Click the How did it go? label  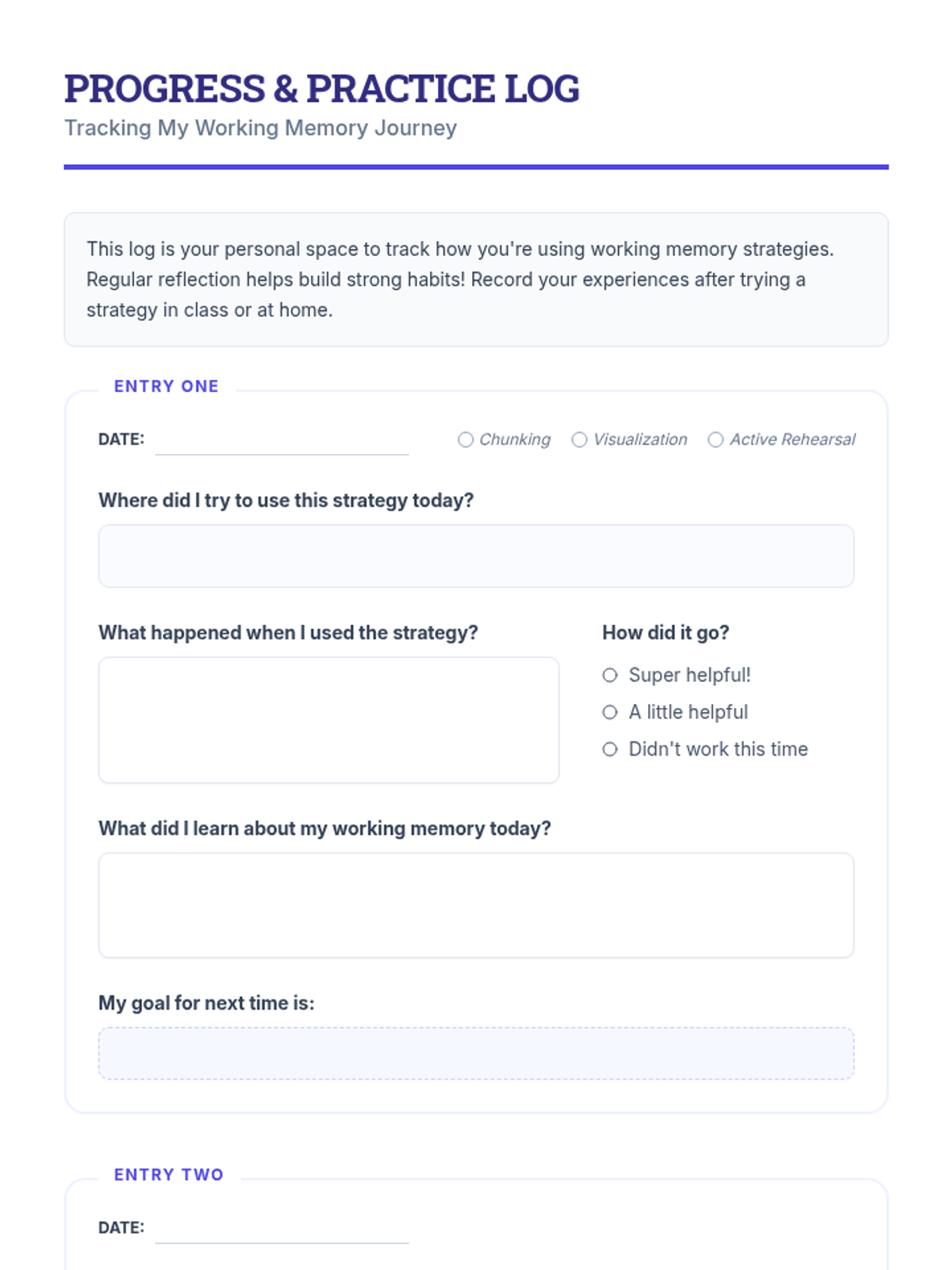[x=666, y=633]
